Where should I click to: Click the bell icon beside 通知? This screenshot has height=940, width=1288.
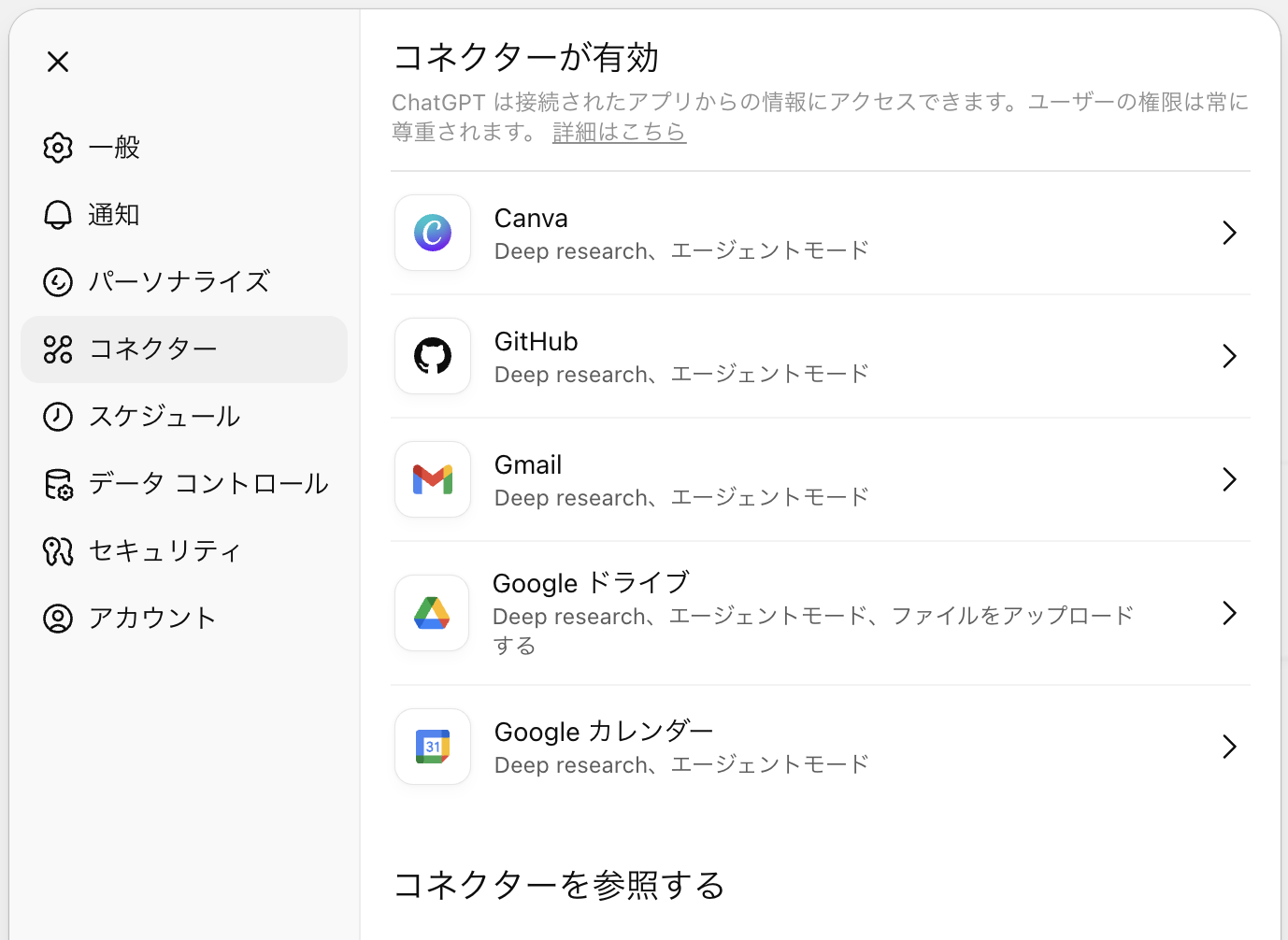click(x=58, y=215)
